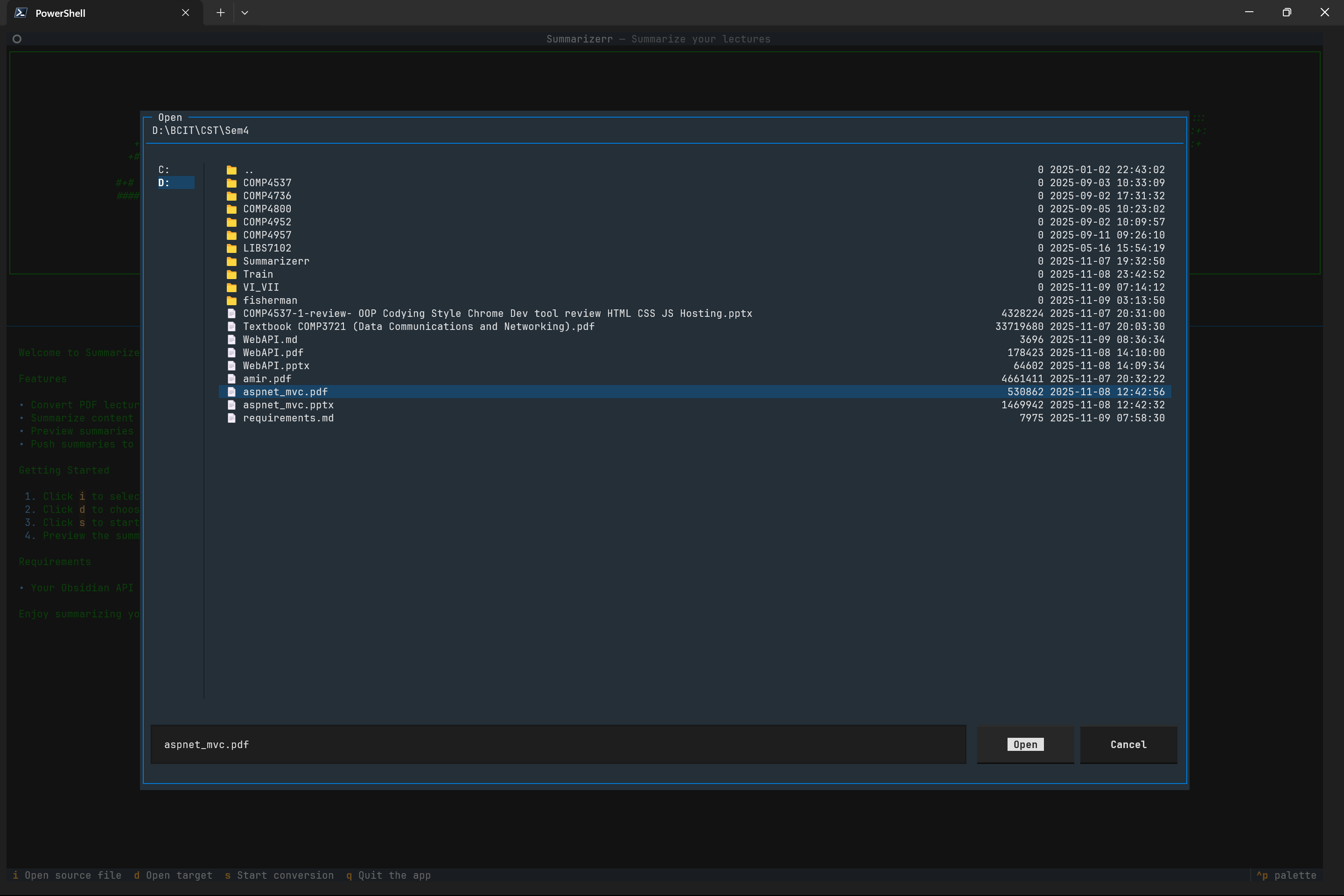Click the file icon next to WebAPI.md
1344x896 pixels.
click(x=231, y=339)
